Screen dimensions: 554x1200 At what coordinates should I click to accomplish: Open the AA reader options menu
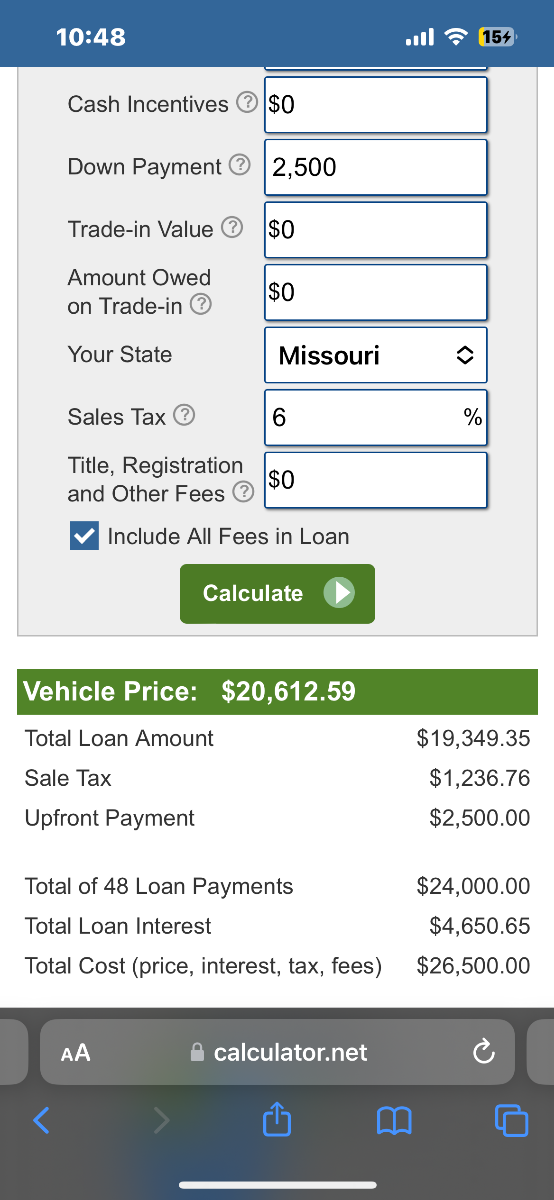pos(75,1052)
